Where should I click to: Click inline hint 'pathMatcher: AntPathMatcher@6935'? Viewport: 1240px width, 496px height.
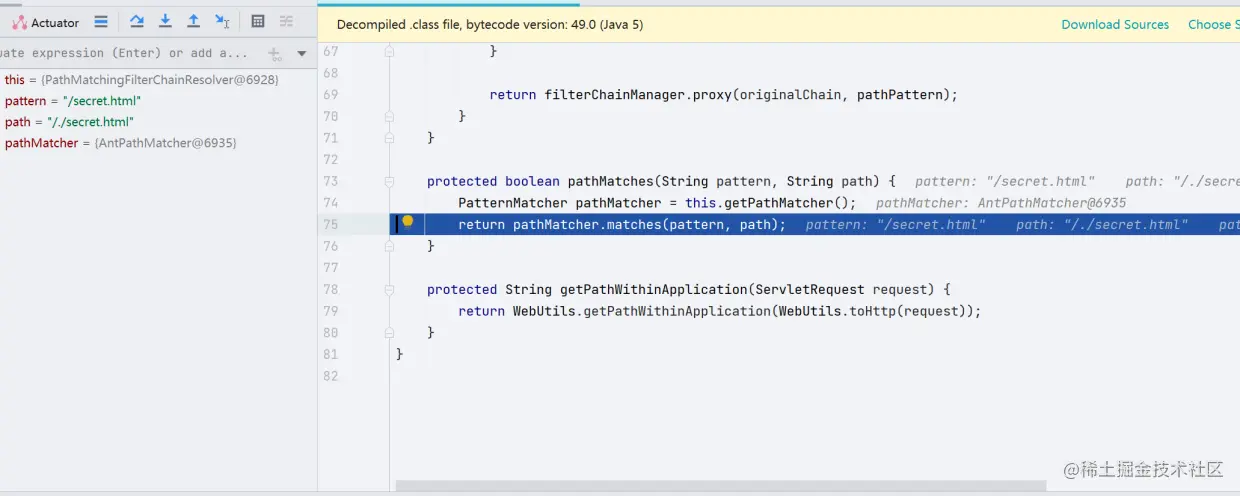[x=1001, y=203]
